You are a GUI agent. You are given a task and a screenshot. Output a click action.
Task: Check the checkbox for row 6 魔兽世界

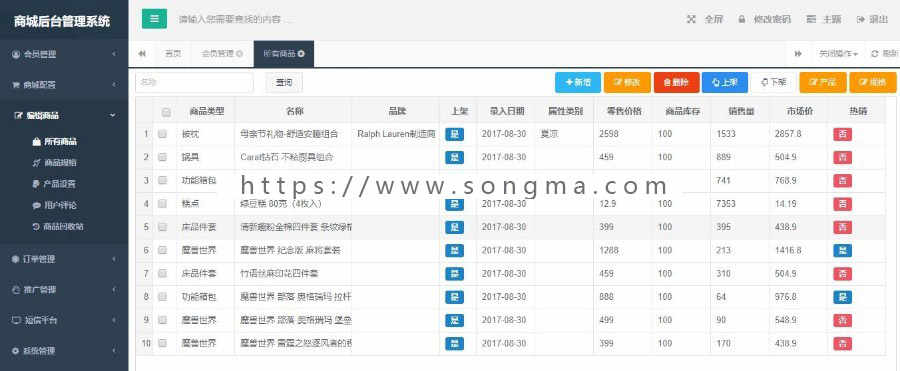162,250
